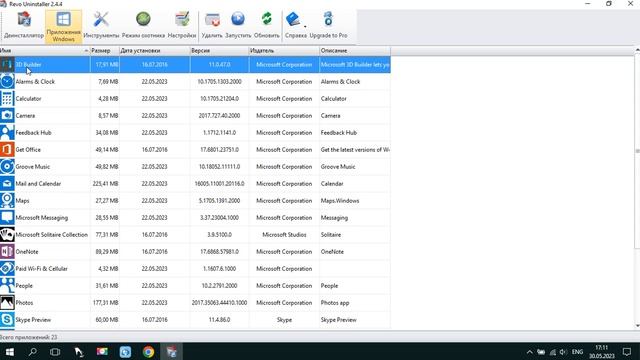Image resolution: width=640 pixels, height=360 pixels.
Task: Select the Microsoft Messaging app icon
Action: pyautogui.click(x=7, y=218)
